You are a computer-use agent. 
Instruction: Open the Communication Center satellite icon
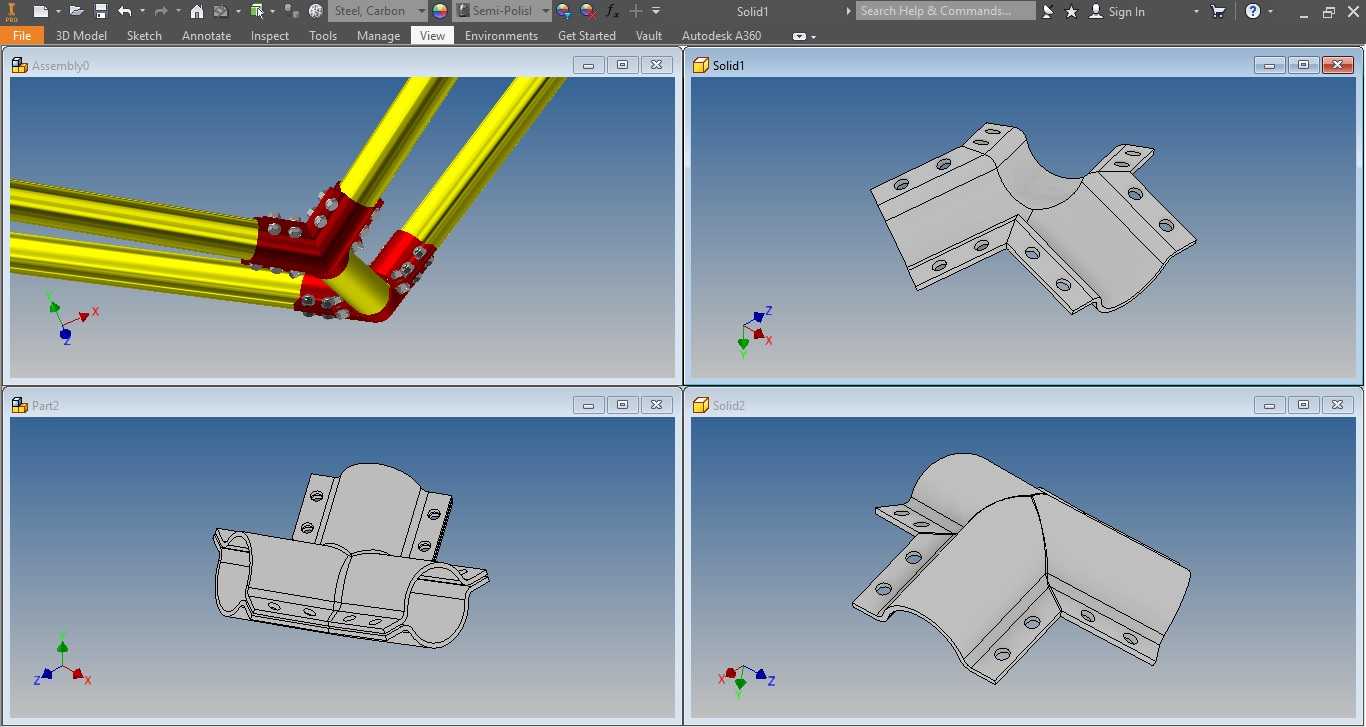[1048, 11]
